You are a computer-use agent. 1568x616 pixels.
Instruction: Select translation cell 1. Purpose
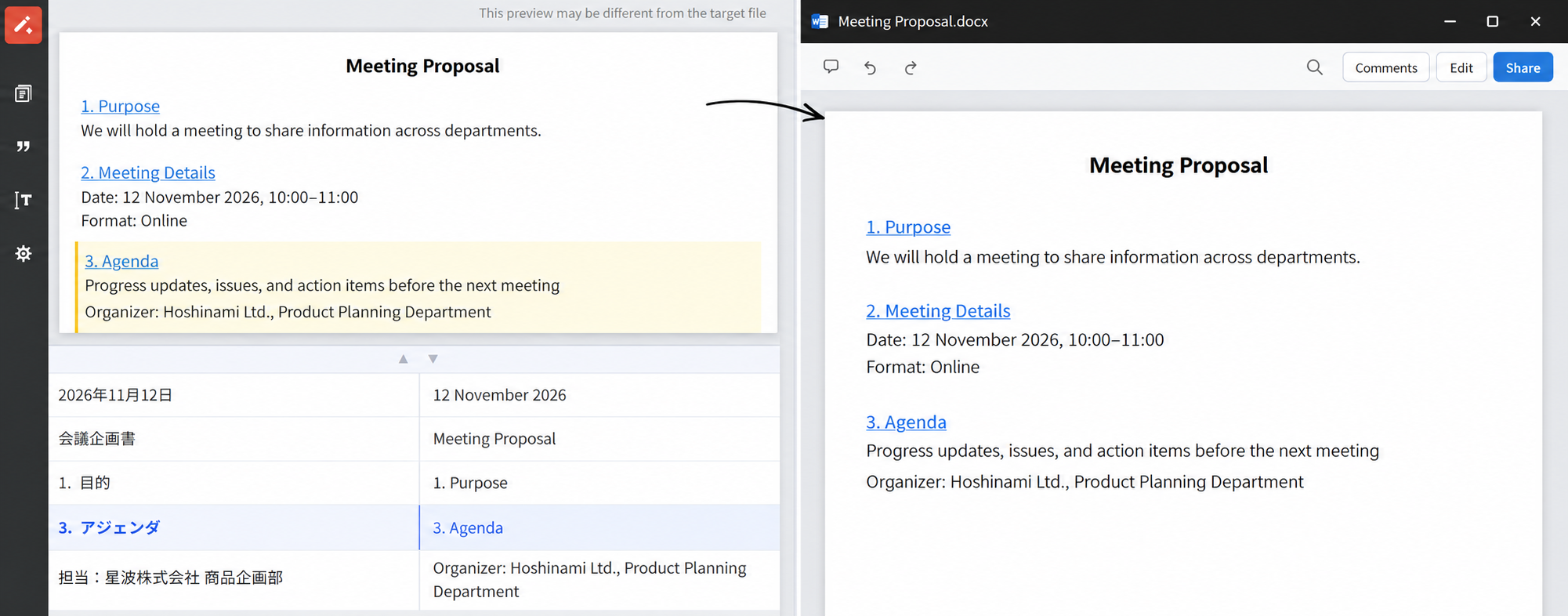599,483
